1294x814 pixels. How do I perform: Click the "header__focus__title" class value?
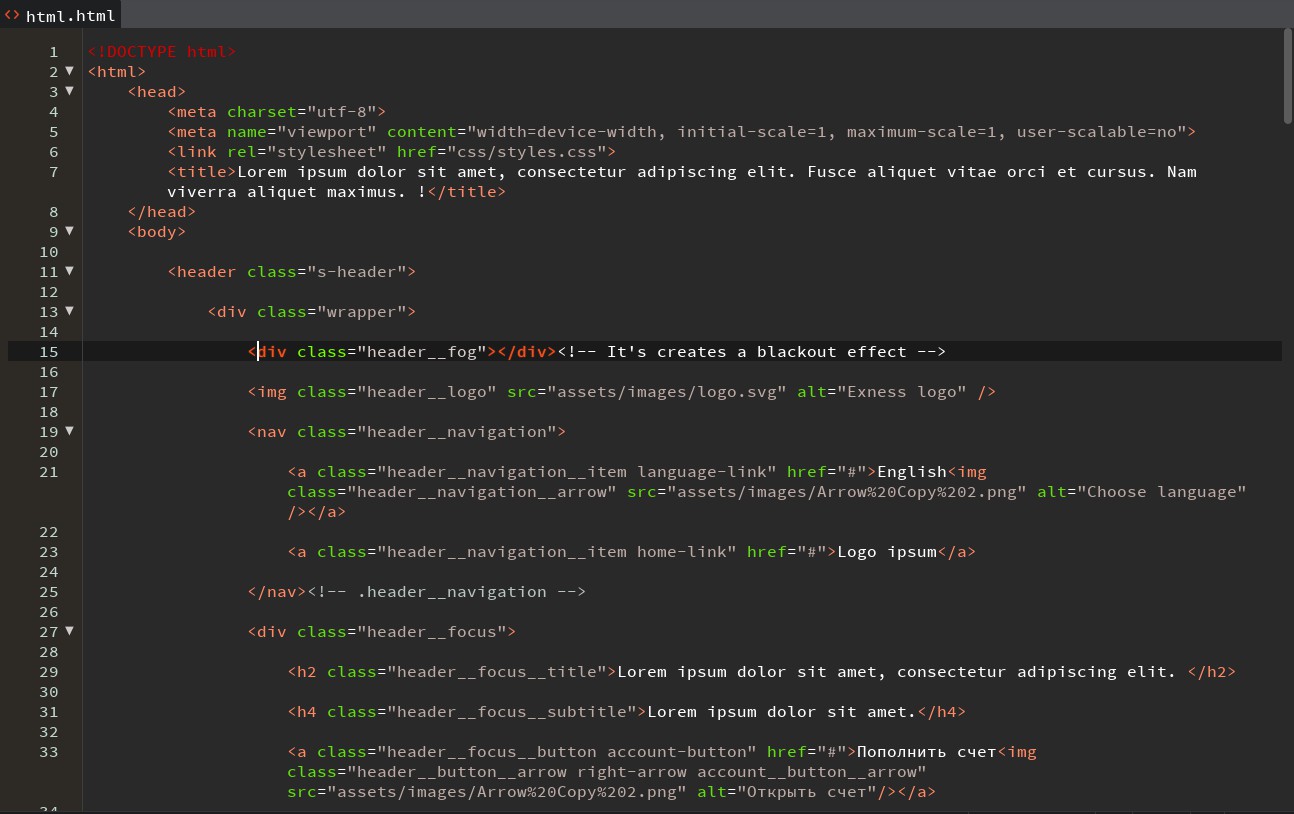496,672
